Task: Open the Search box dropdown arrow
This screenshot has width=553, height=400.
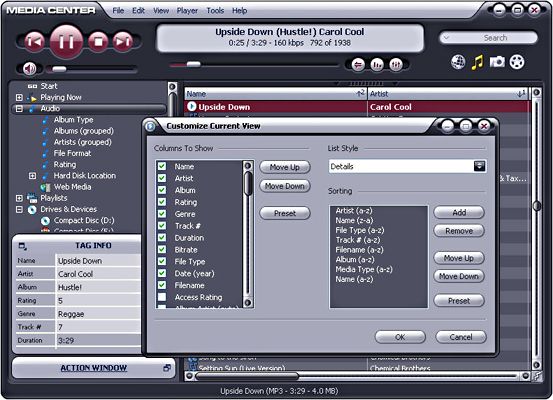Action: pyautogui.click(x=446, y=38)
